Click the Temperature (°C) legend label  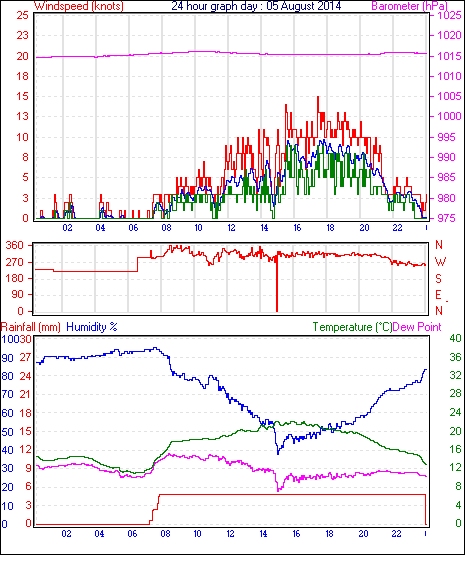pyautogui.click(x=352, y=327)
